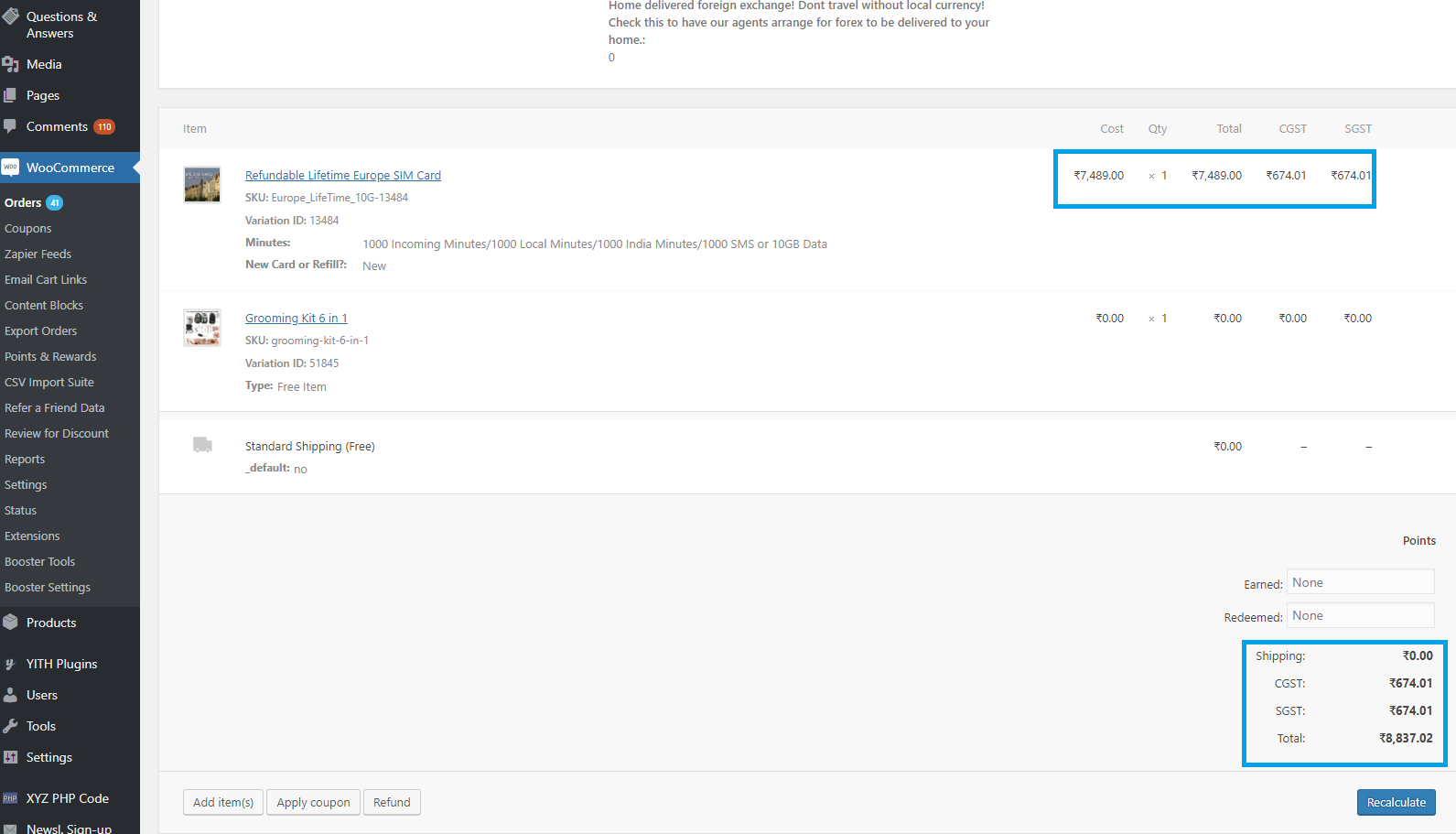Open WooCommerce Status submenu
The image size is (1456, 834).
pyautogui.click(x=21, y=511)
